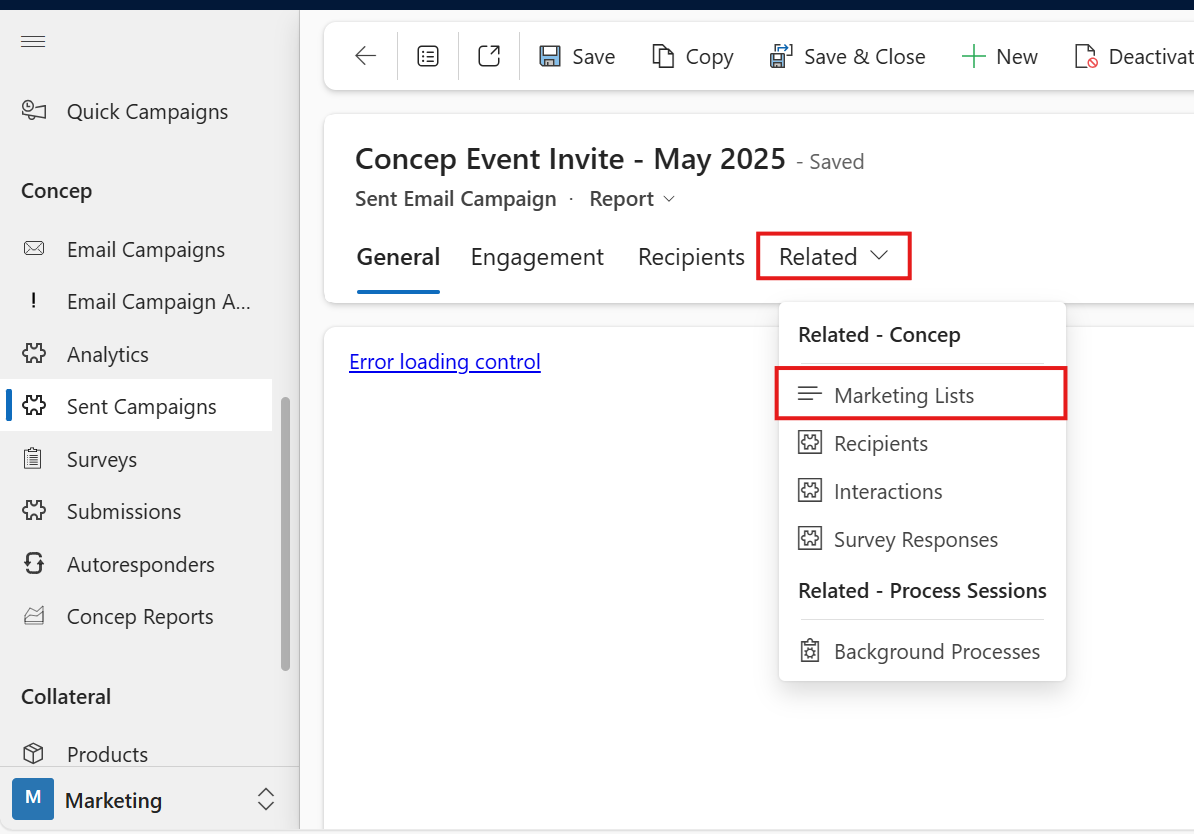1194x834 pixels.
Task: Switch to the Engagement tab
Action: 537,257
